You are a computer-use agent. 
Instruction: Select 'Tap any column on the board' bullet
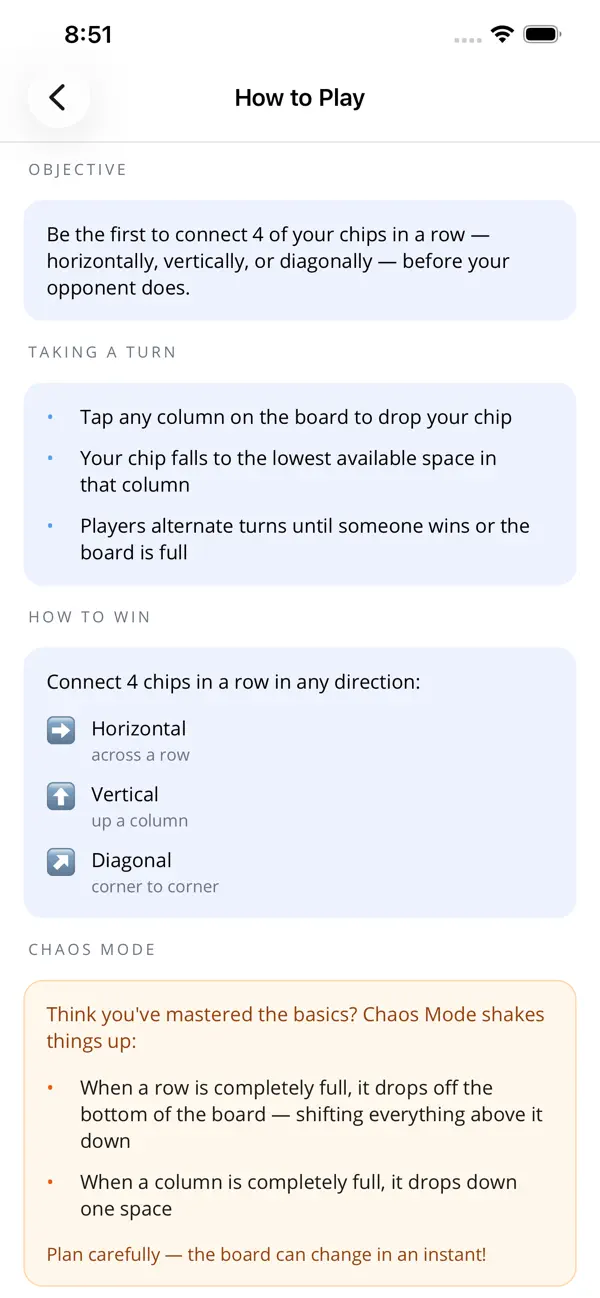296,418
